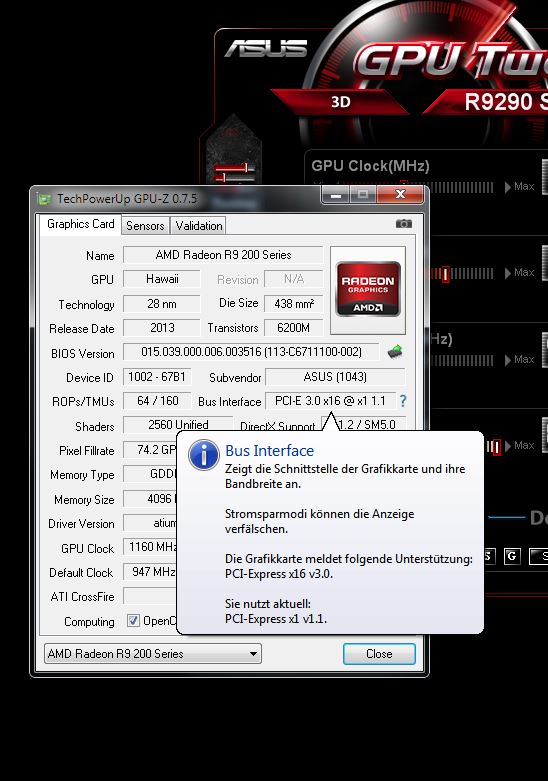This screenshot has width=548, height=781.
Task: Click the Bus Interface tooltip heading
Action: 270,451
